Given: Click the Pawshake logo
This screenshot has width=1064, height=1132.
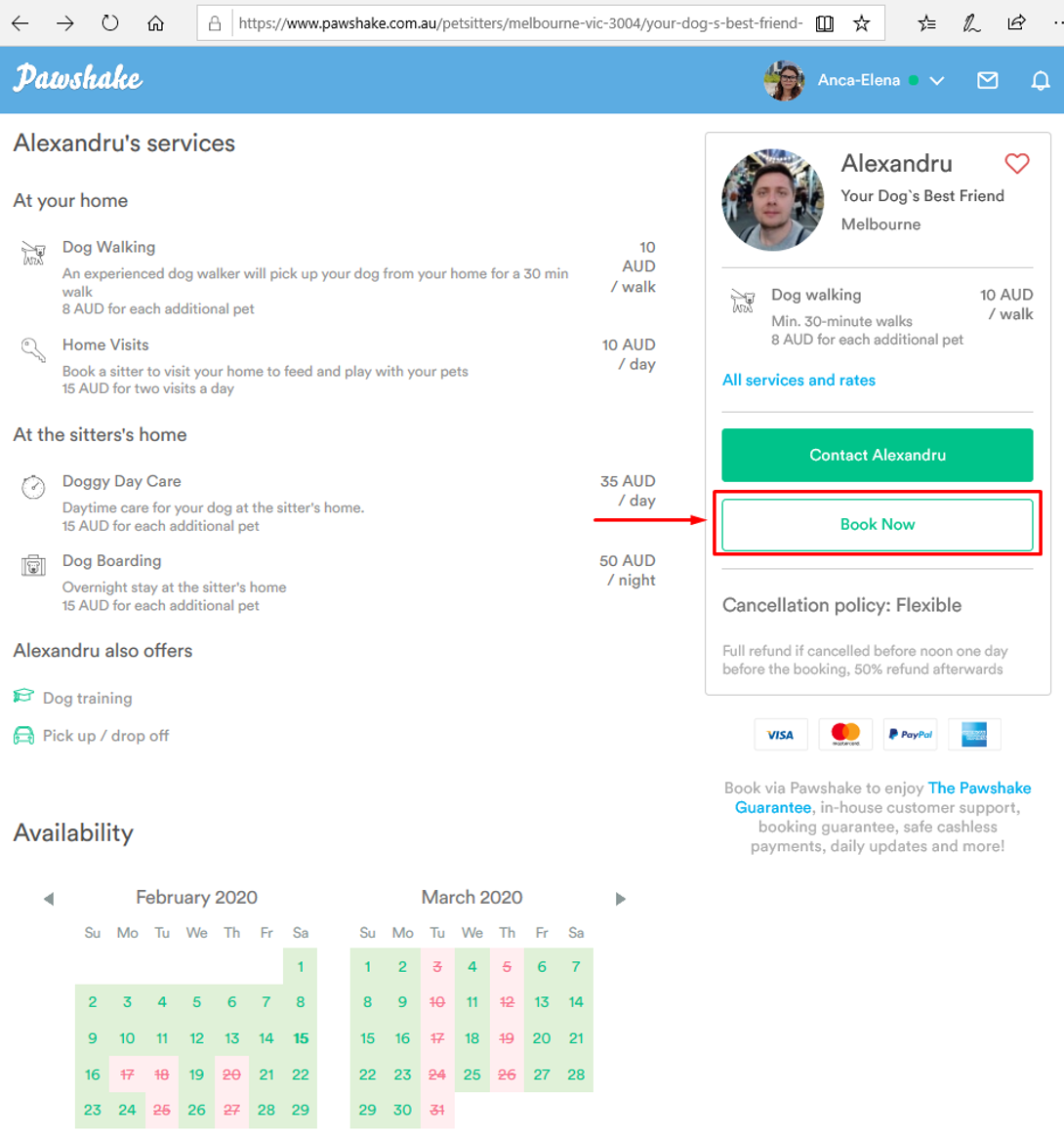Looking at the screenshot, I should coord(78,78).
